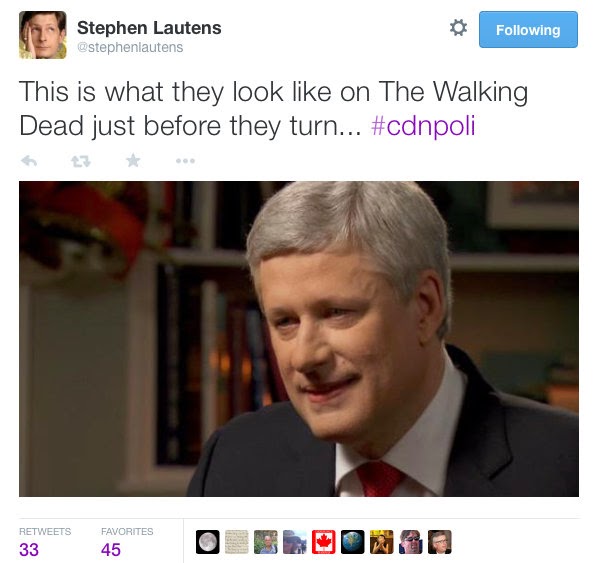Select the moon avatar in the user list
The width and height of the screenshot is (606, 563).
208,542
